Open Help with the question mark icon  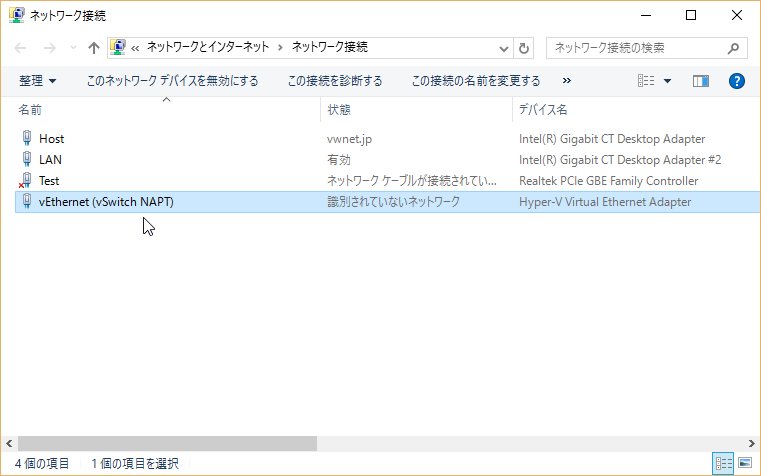[x=736, y=81]
